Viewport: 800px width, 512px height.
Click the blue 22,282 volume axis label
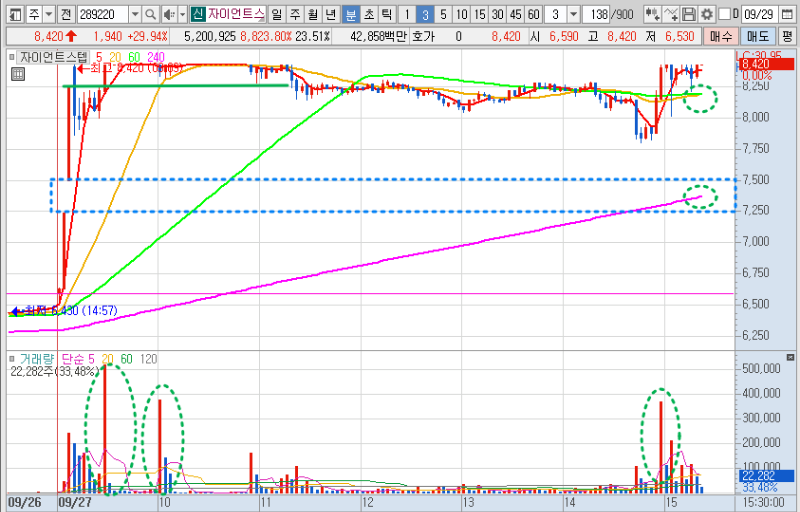766,476
